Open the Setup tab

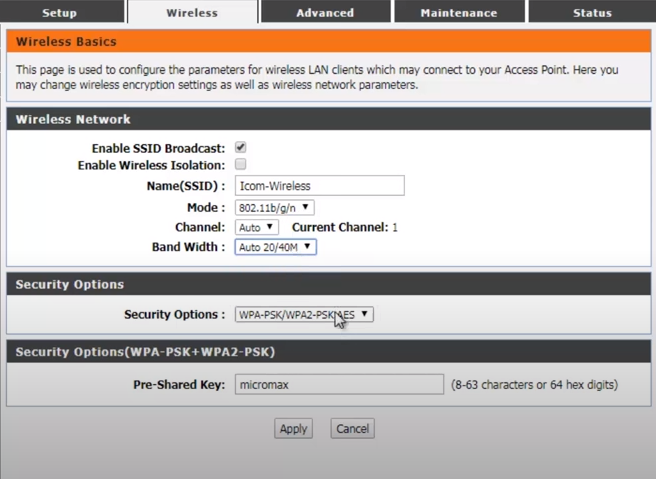coord(60,13)
